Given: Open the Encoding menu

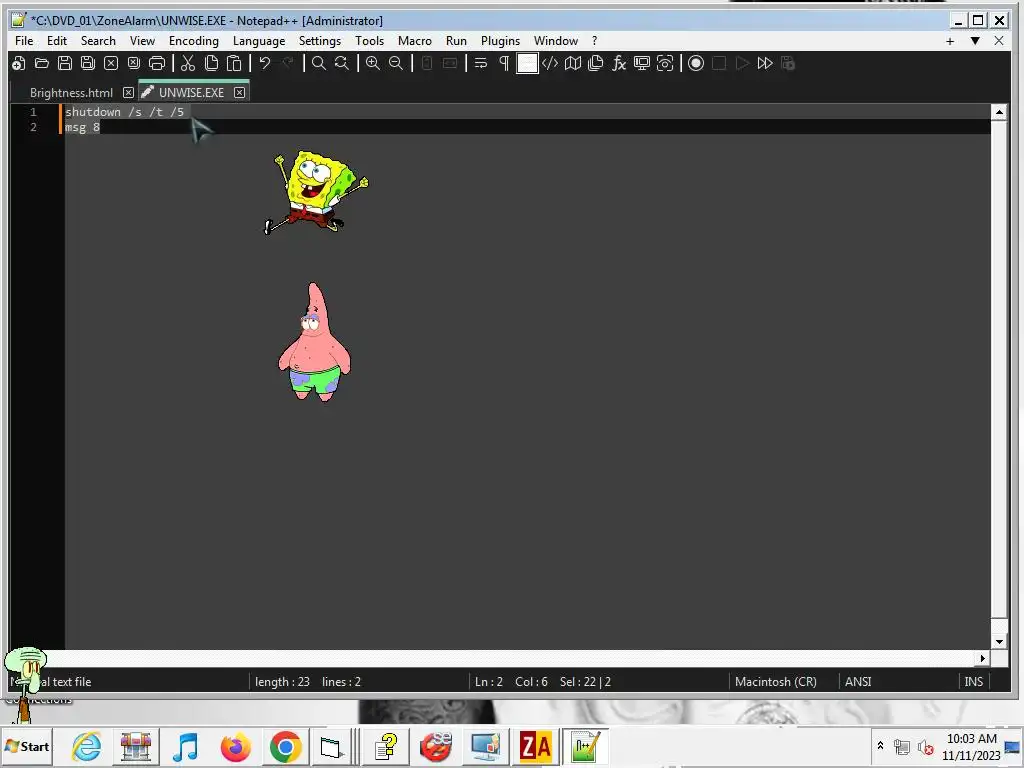Looking at the screenshot, I should (194, 40).
